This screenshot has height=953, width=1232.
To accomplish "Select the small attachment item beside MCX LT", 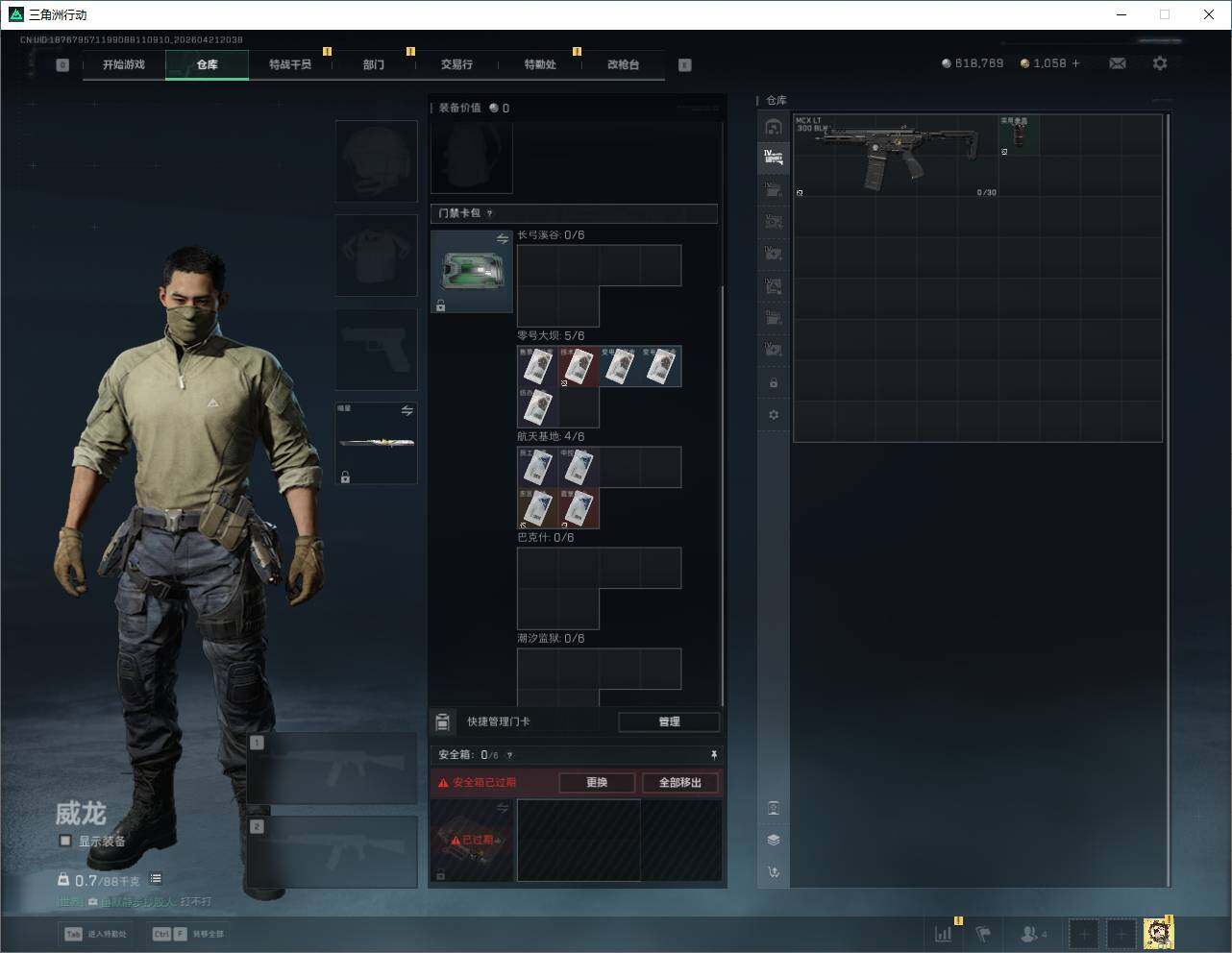I will tap(1018, 135).
